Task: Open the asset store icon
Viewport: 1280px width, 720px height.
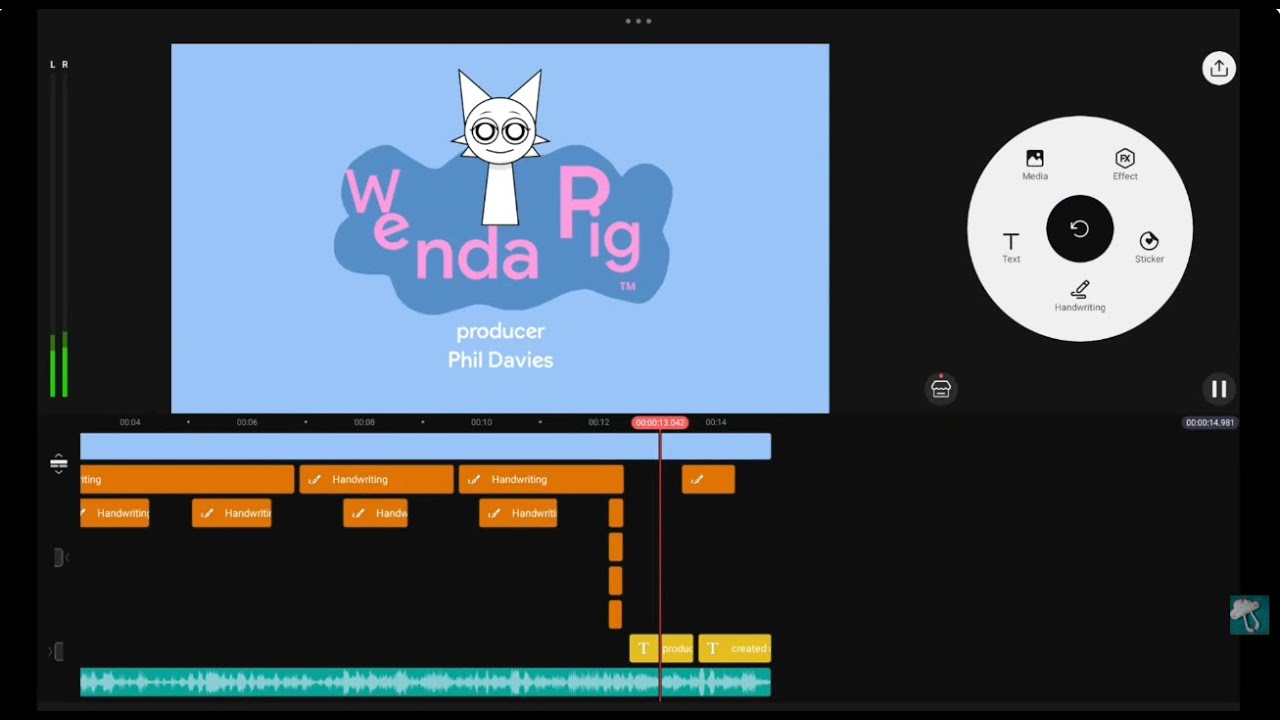Action: click(941, 389)
